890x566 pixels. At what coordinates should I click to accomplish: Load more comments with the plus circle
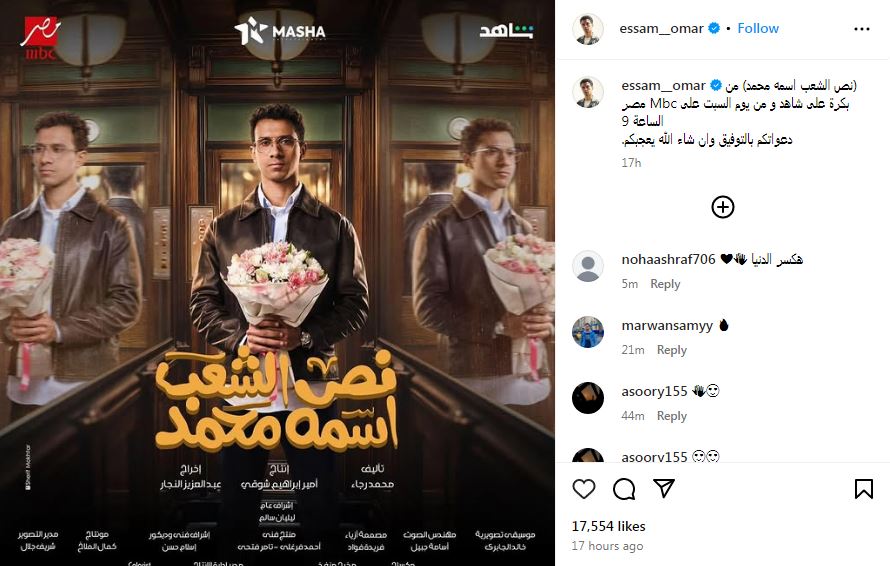(723, 207)
